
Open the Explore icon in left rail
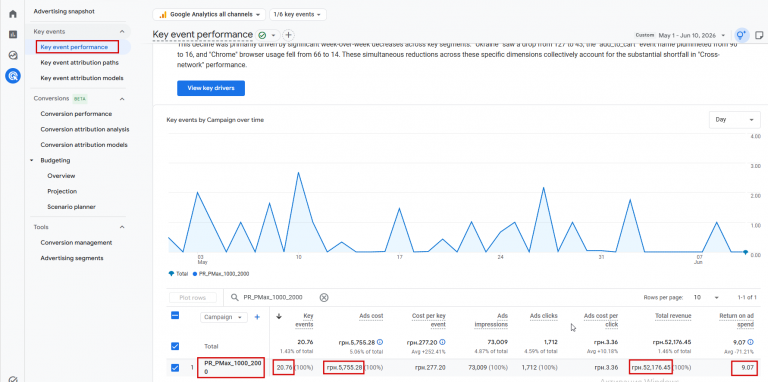point(13,55)
